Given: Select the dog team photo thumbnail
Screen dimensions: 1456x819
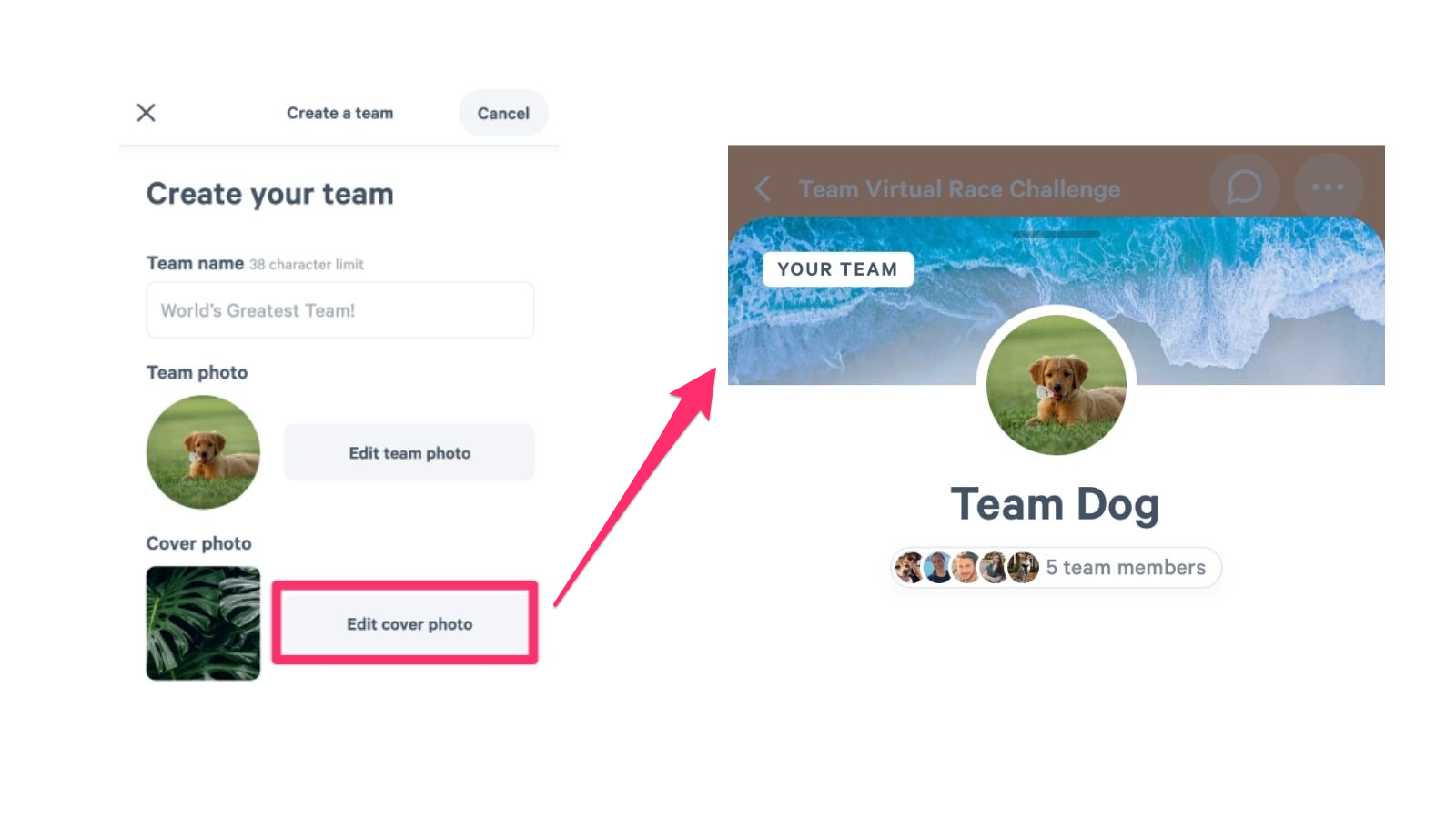Looking at the screenshot, I should [x=203, y=451].
